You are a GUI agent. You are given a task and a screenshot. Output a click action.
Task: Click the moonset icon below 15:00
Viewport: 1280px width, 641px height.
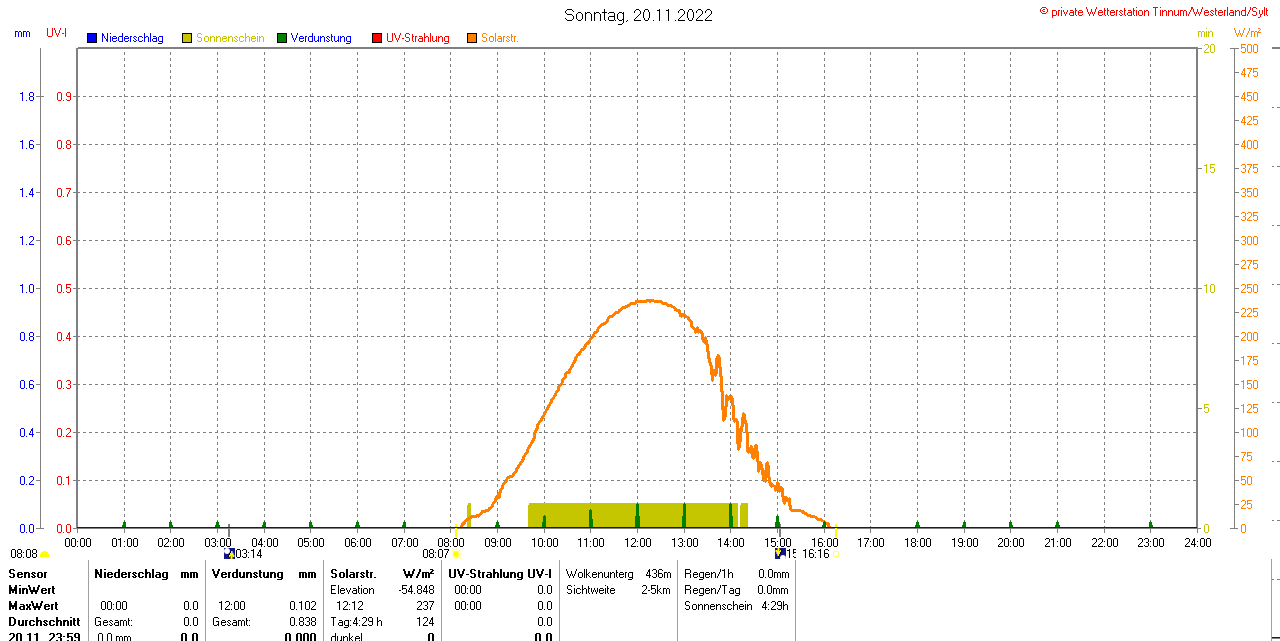[x=779, y=553]
